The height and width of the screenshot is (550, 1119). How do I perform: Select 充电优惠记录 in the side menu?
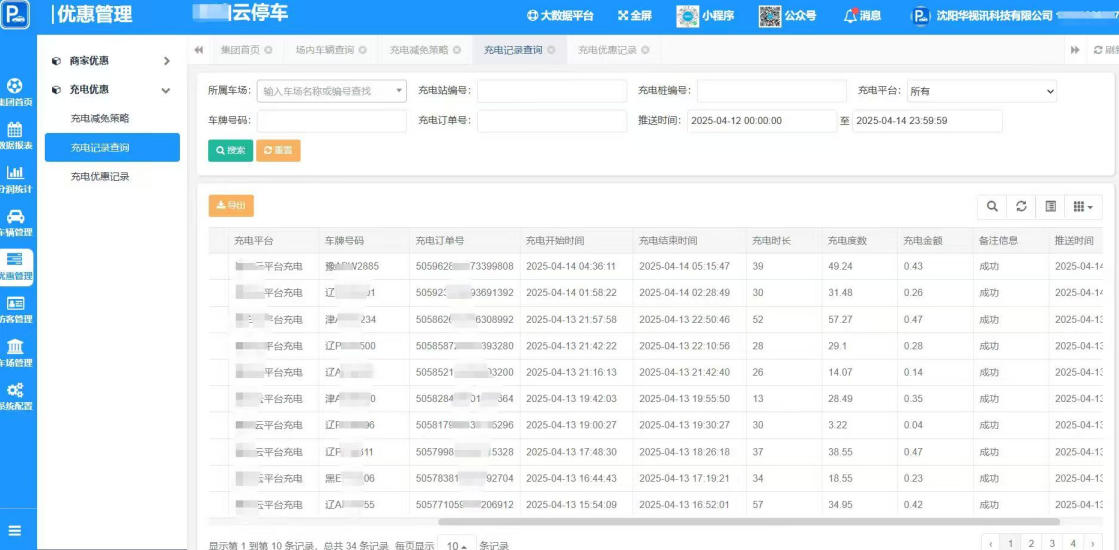click(x=100, y=176)
